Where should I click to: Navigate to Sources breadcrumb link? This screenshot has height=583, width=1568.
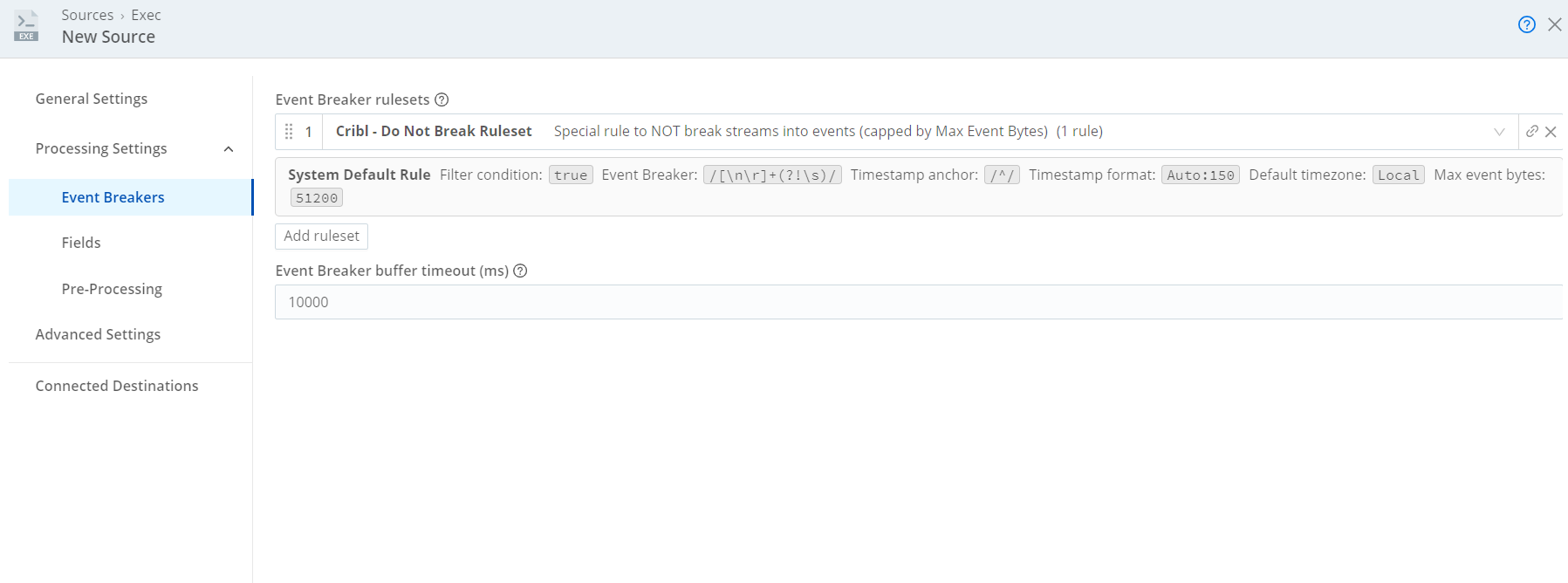click(87, 15)
